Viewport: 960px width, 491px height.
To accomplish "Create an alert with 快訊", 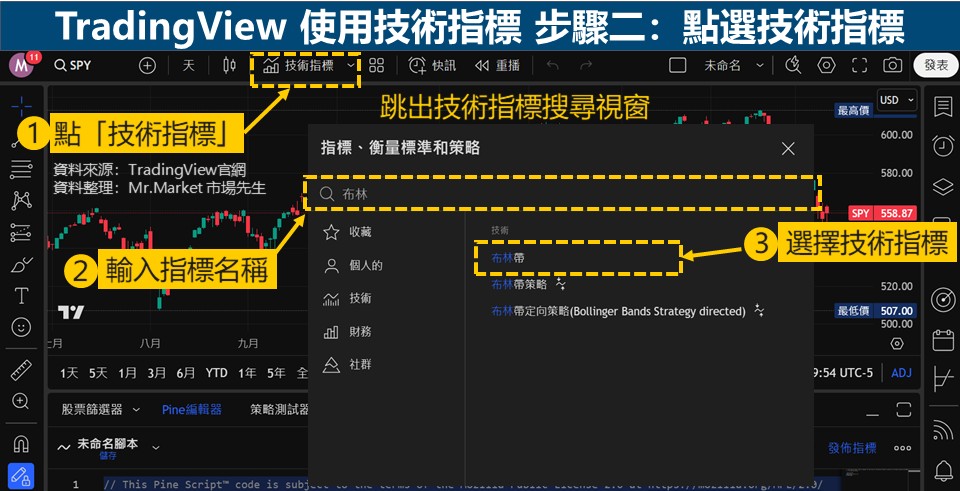I will [432, 66].
